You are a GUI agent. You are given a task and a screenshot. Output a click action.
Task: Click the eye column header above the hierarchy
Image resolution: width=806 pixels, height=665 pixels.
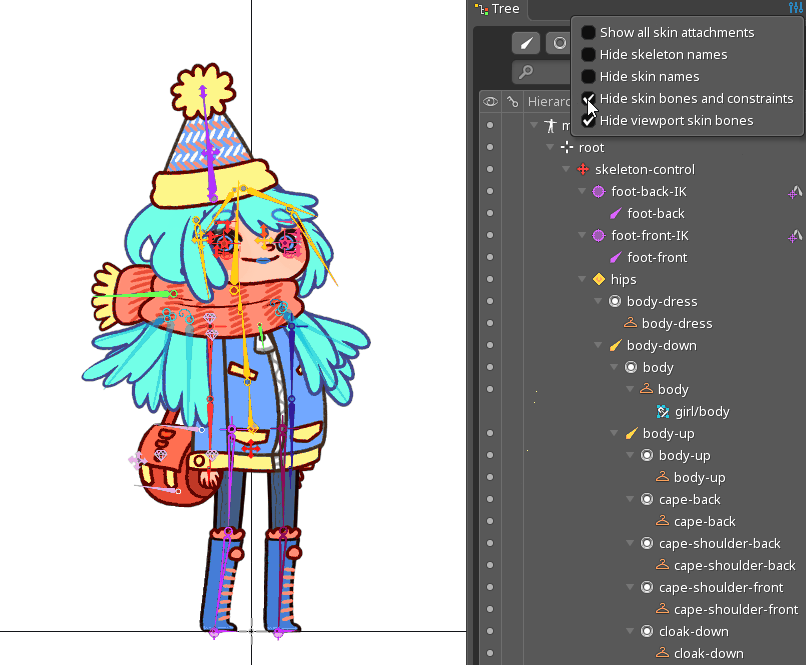click(489, 101)
